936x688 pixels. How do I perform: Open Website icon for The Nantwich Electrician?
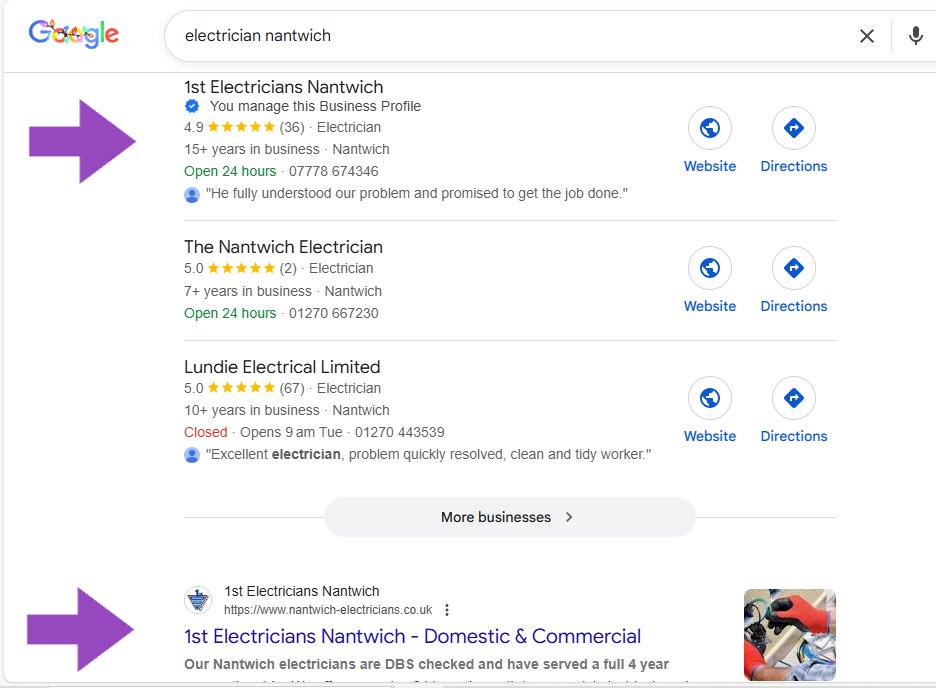pyautogui.click(x=709, y=269)
